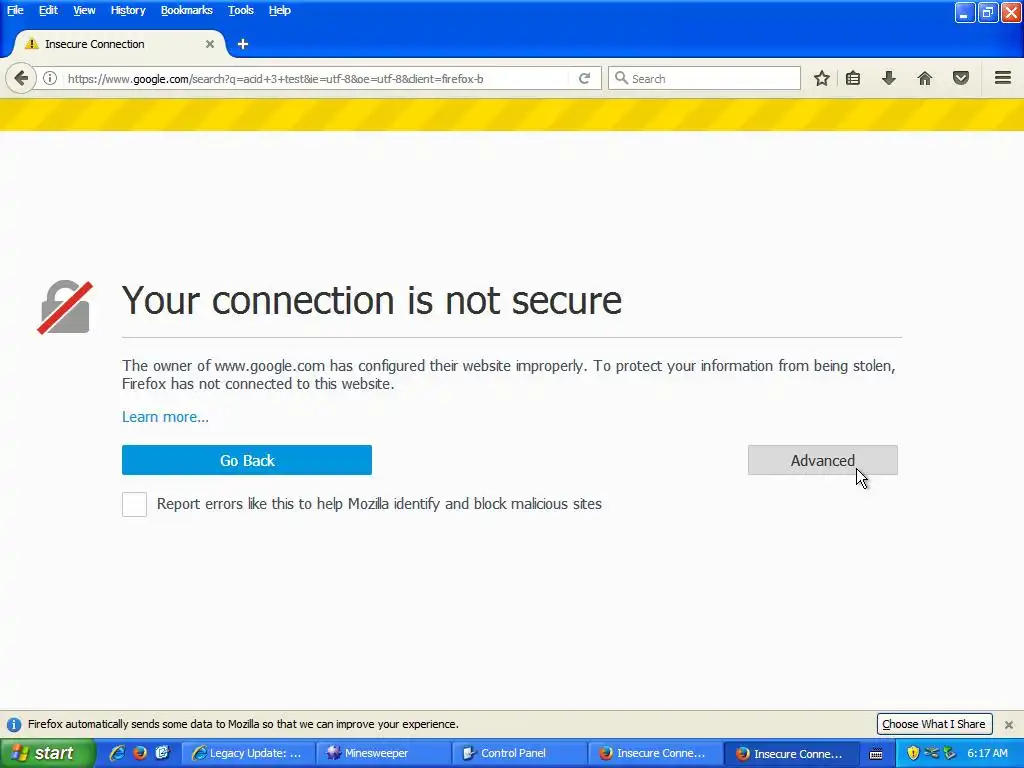Click the magnifier icon in search box

pos(621,78)
